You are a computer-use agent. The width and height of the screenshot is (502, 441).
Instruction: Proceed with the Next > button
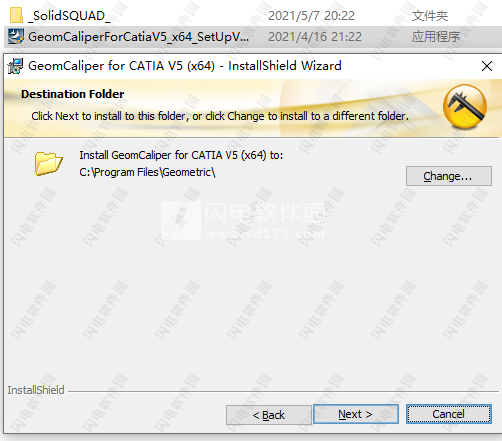click(x=356, y=414)
